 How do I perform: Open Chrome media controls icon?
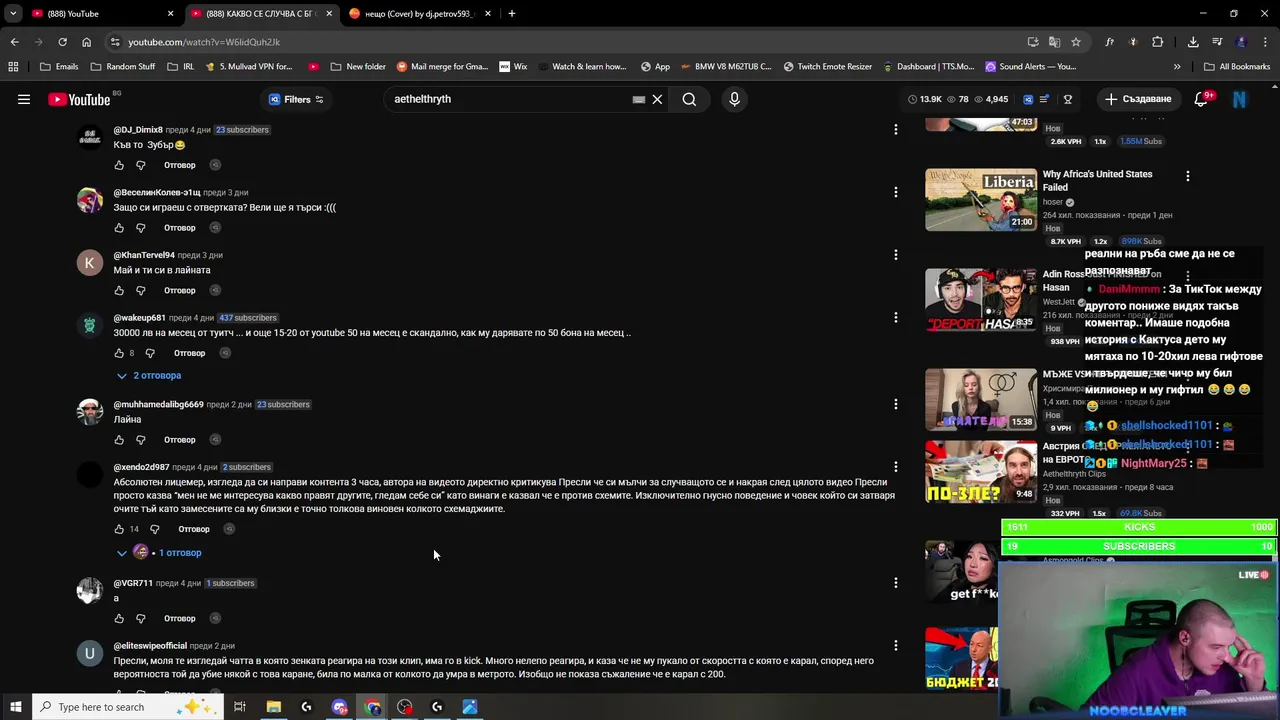[x=1218, y=42]
